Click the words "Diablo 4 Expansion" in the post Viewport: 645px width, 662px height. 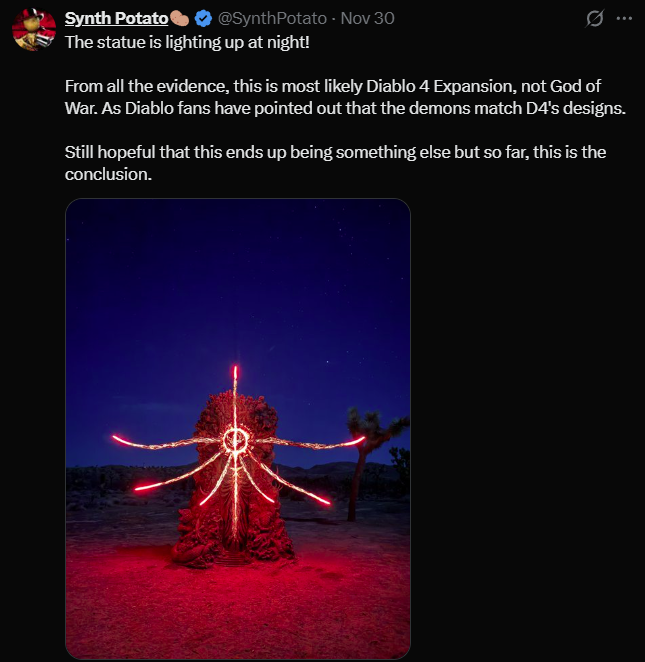click(442, 87)
